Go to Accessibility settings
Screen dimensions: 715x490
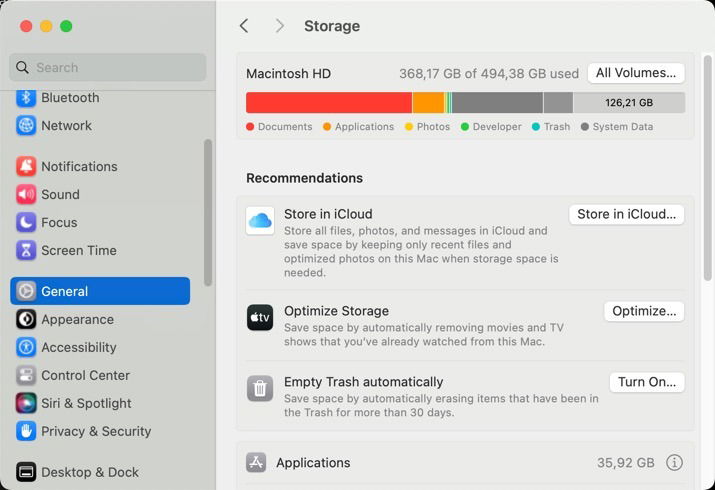click(x=100, y=347)
